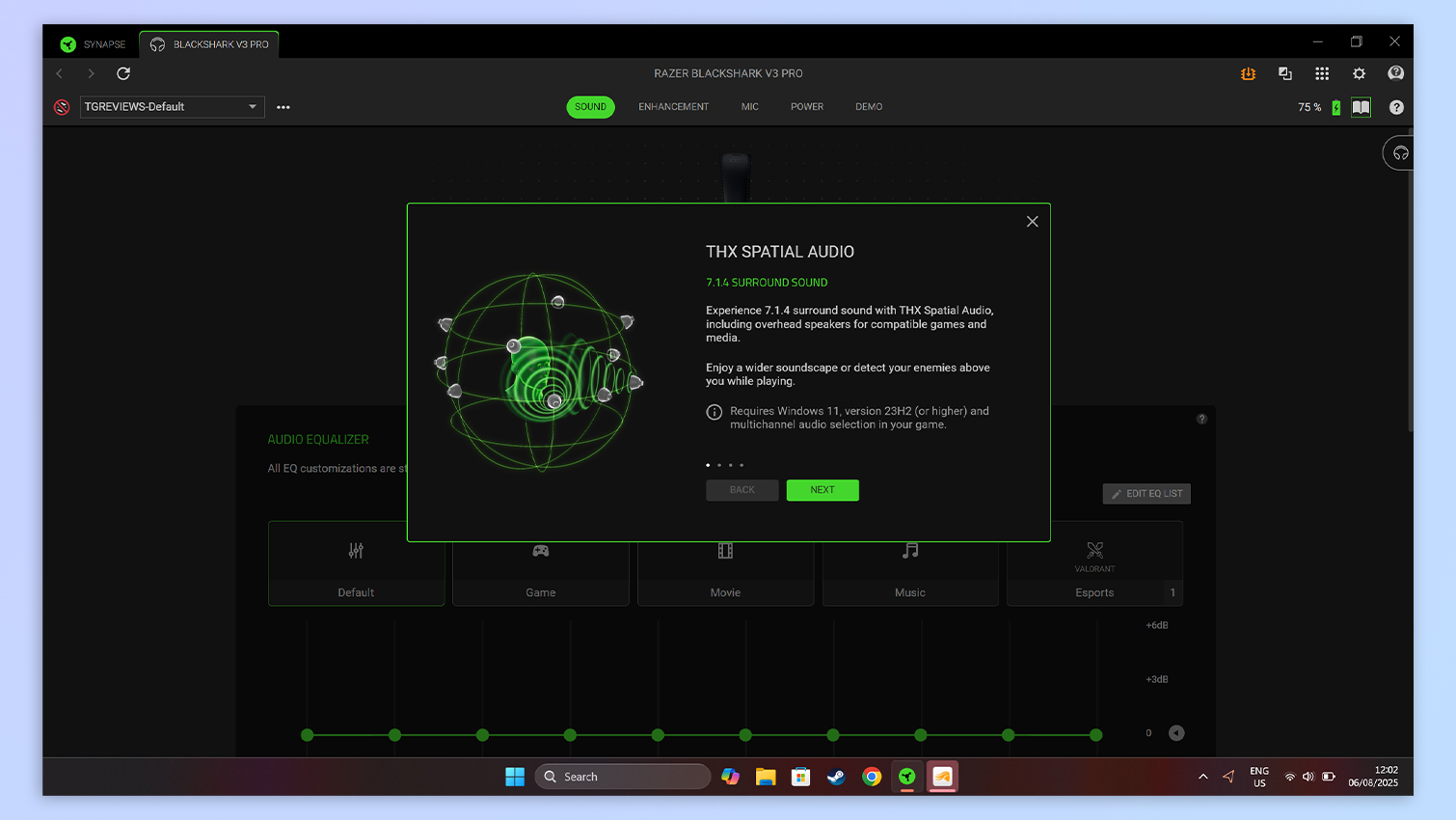Open profile options three-dot menu
Image resolution: width=1456 pixels, height=820 pixels.
point(283,107)
